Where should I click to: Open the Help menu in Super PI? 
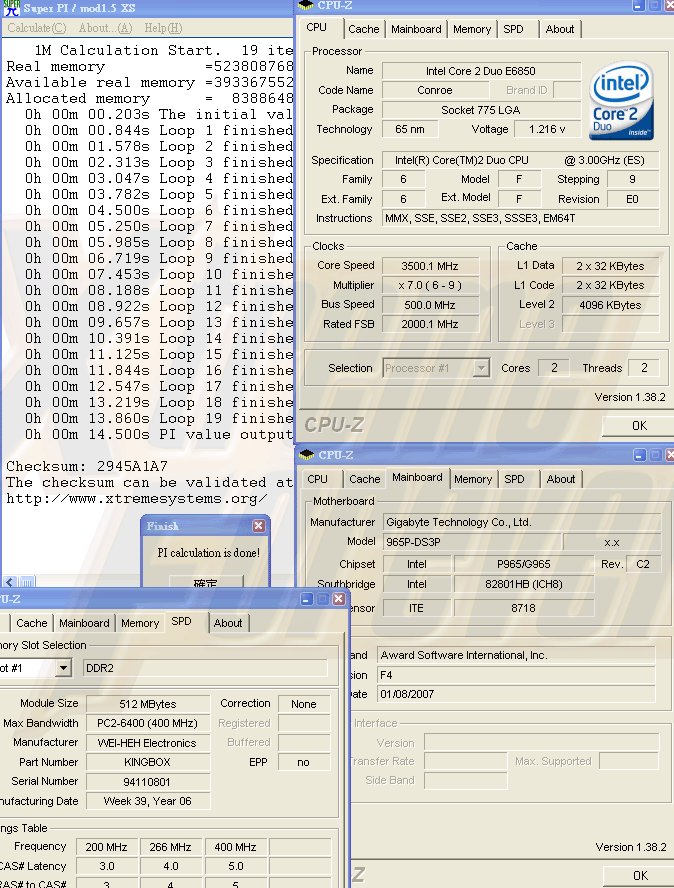163,28
